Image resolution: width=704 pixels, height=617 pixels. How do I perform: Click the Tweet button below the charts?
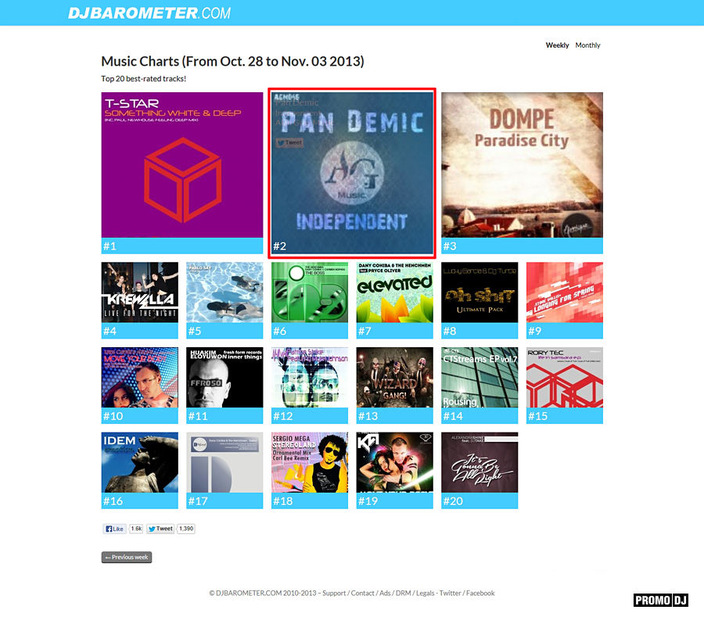(160, 529)
